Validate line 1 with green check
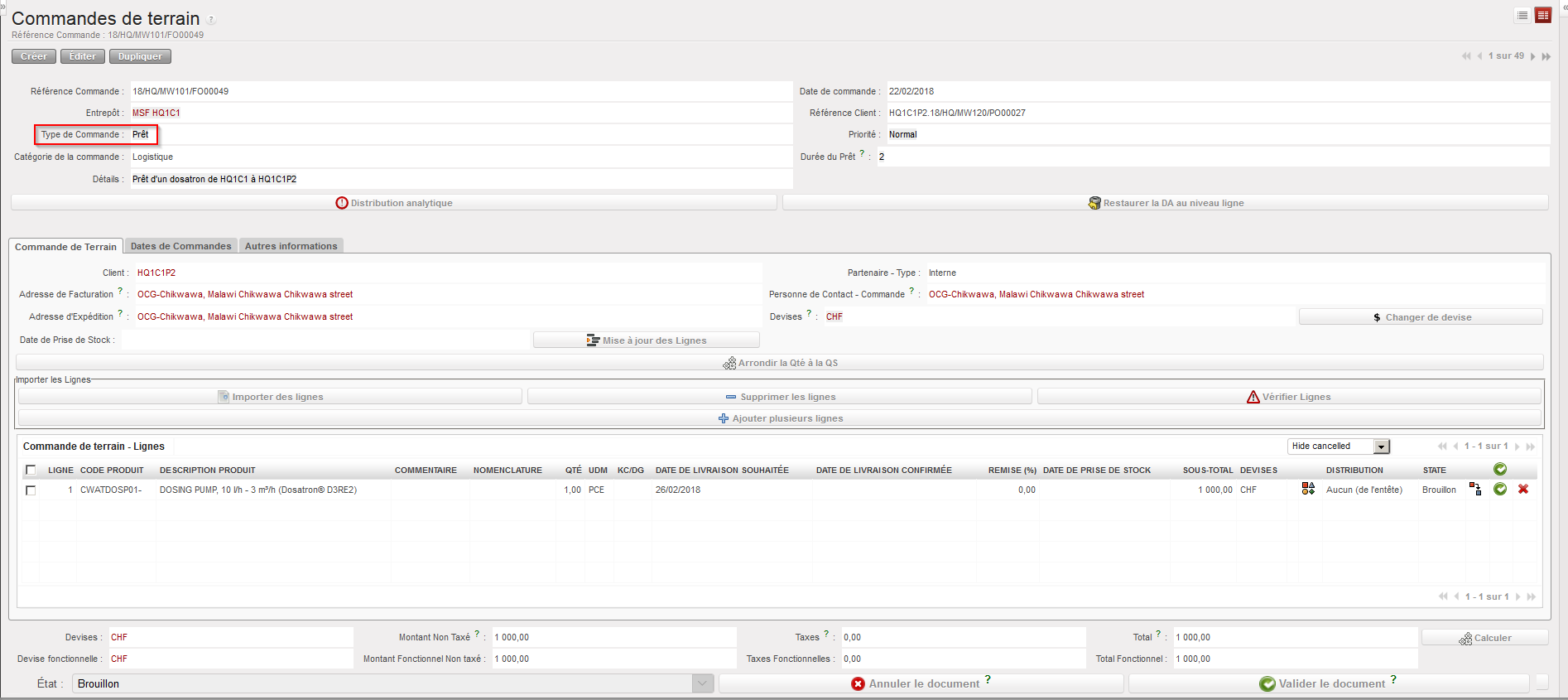This screenshot has width=1568, height=700. (1500, 490)
